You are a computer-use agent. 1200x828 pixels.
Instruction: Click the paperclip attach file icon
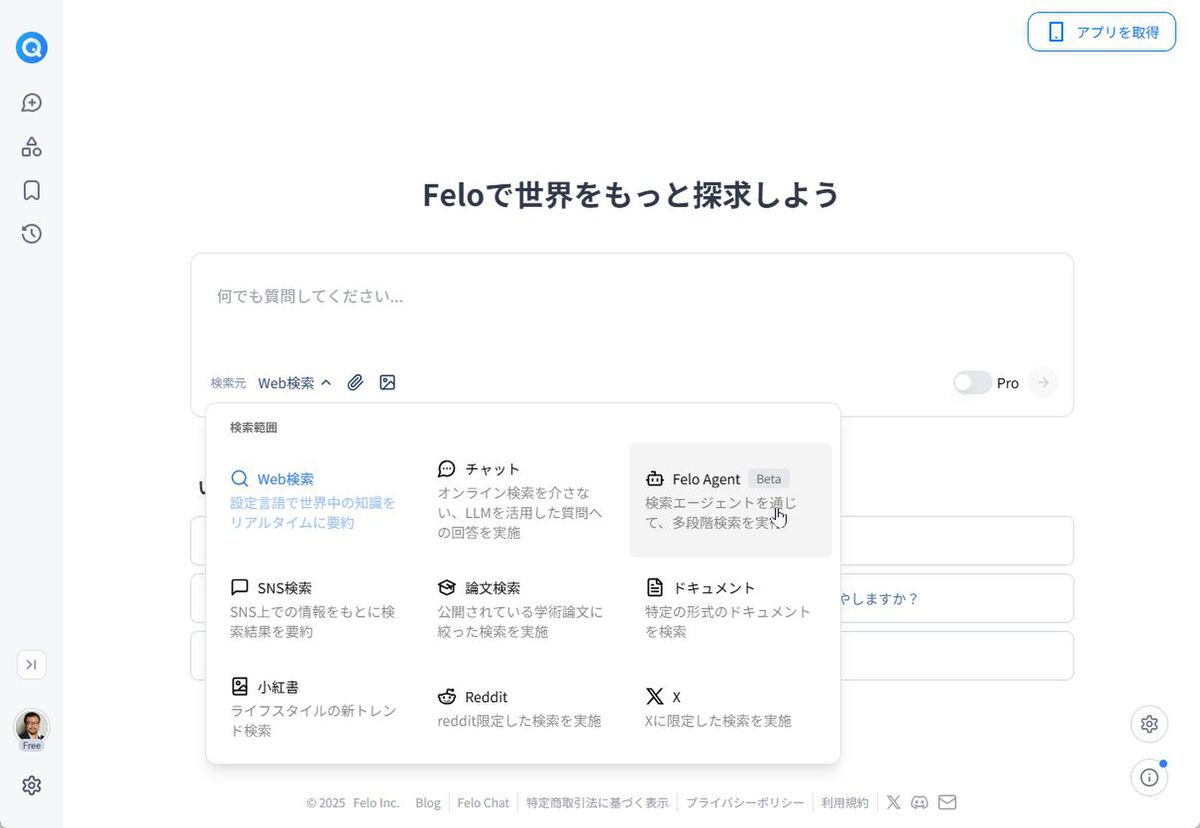[355, 383]
